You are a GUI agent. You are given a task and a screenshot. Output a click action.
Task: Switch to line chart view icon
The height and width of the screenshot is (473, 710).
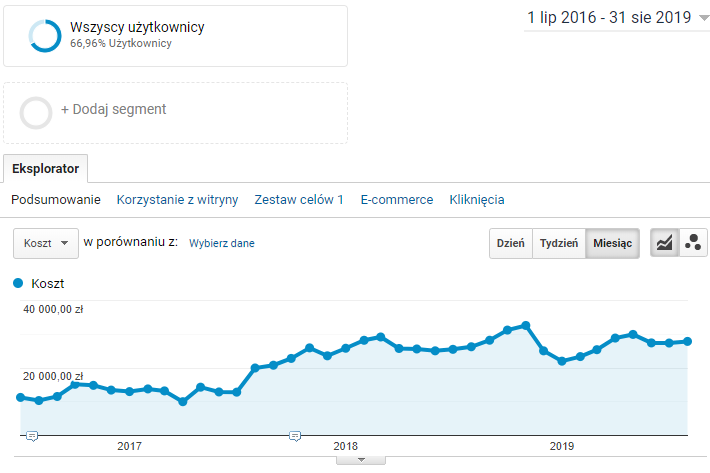click(x=664, y=243)
